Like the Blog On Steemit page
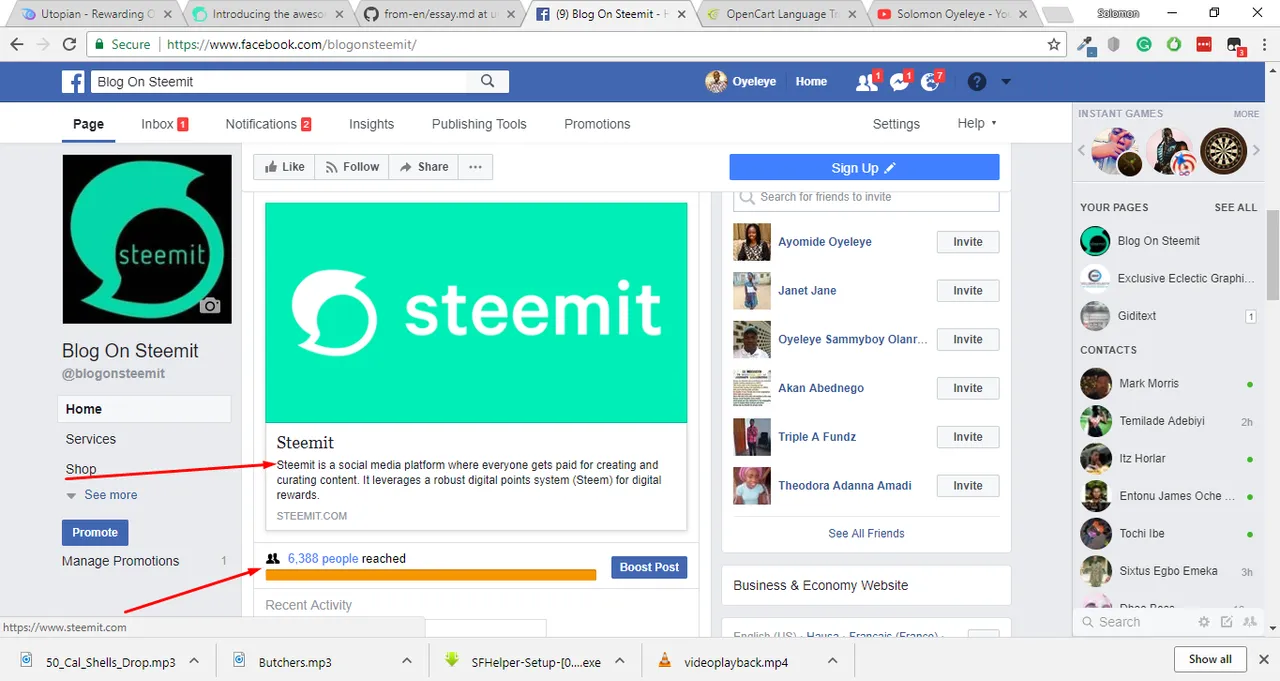 pos(284,167)
